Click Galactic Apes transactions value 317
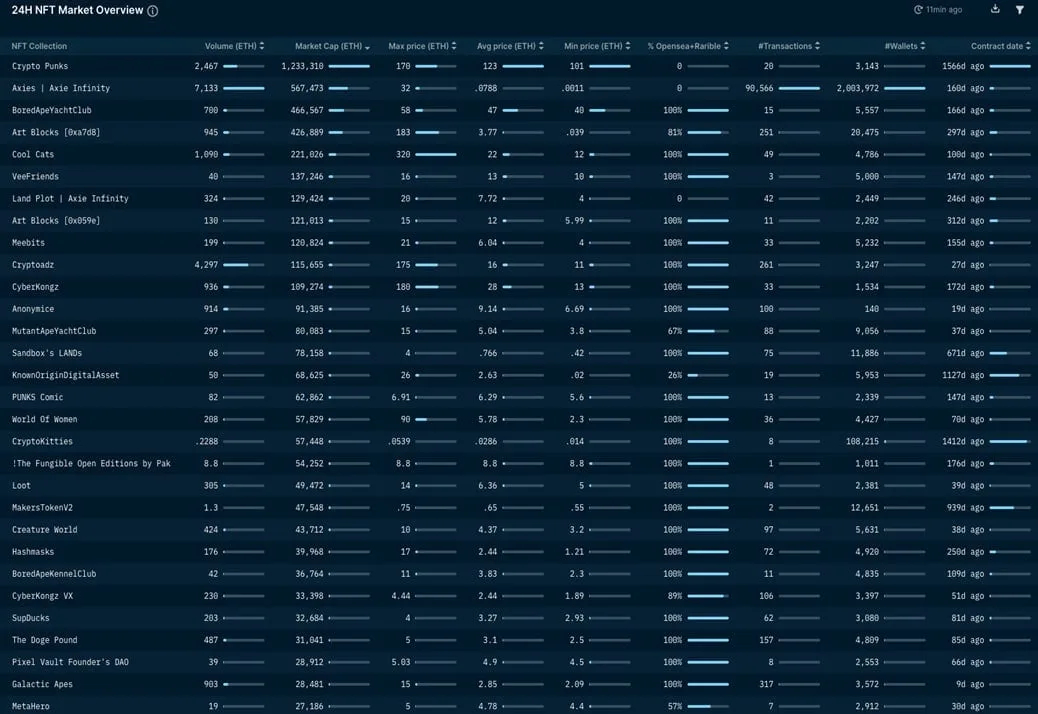This screenshot has width=1038, height=714. click(x=767, y=684)
